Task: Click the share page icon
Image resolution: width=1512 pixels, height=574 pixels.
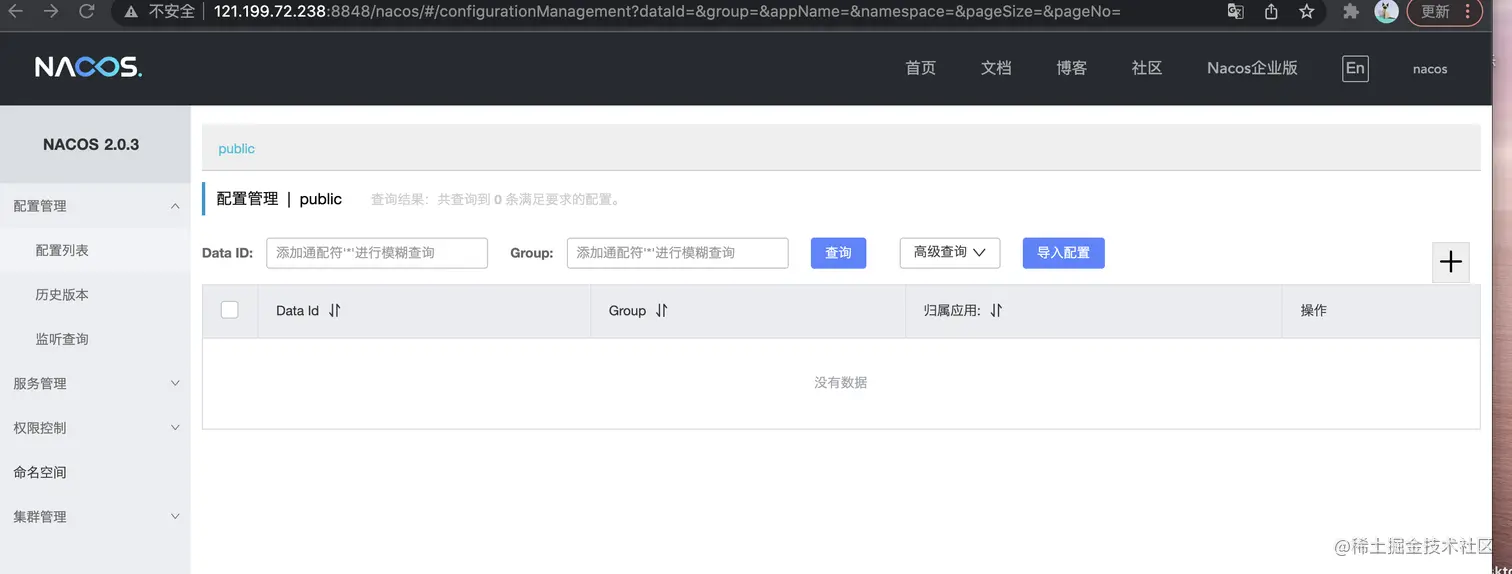Action: (1271, 12)
